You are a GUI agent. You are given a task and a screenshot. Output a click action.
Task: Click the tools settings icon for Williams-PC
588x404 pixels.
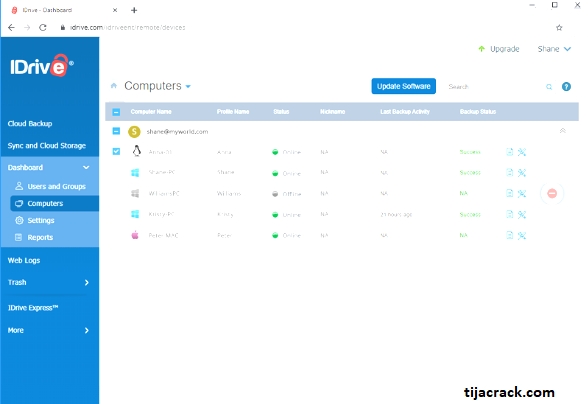point(522,194)
